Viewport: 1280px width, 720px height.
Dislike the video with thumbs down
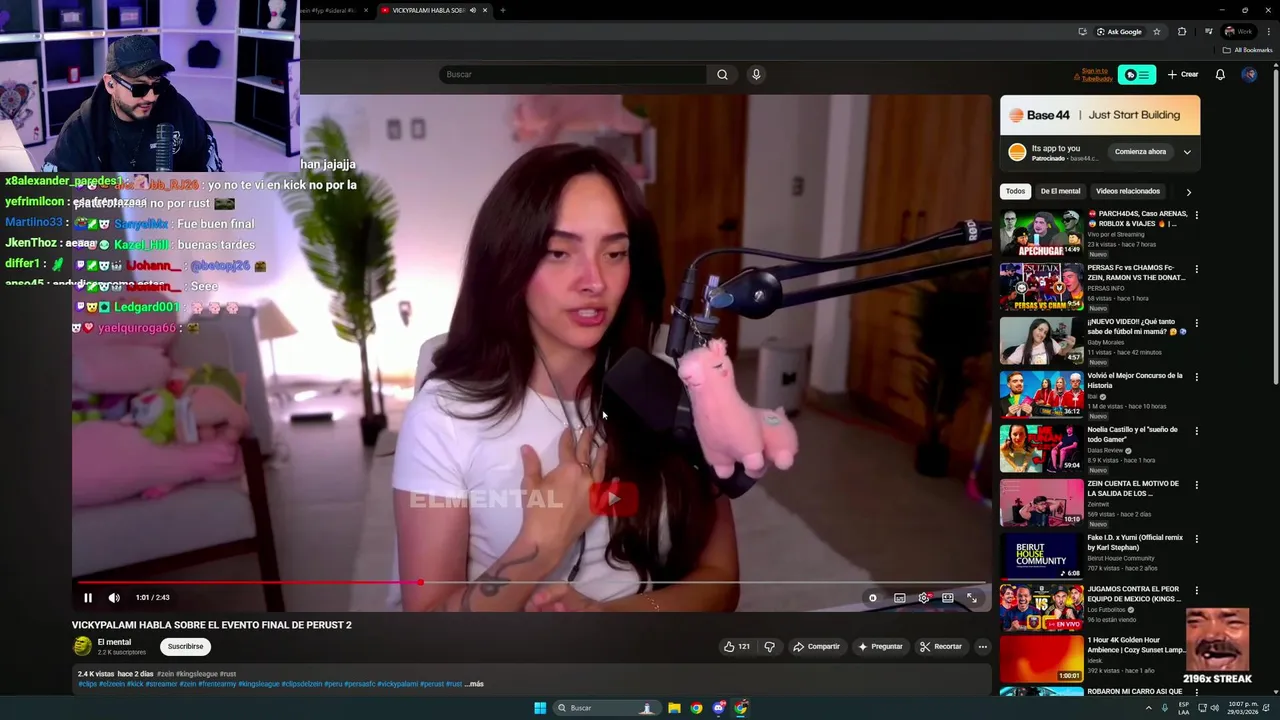769,647
